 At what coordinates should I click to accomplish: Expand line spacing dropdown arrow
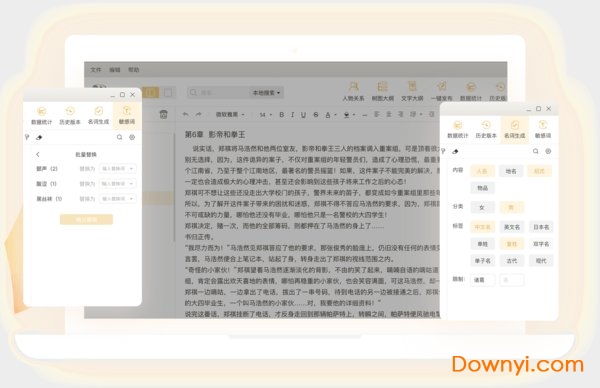[421, 114]
